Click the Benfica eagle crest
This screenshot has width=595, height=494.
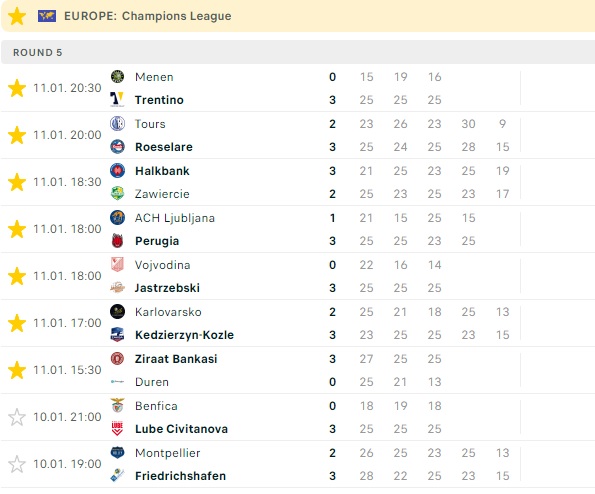[x=117, y=406]
